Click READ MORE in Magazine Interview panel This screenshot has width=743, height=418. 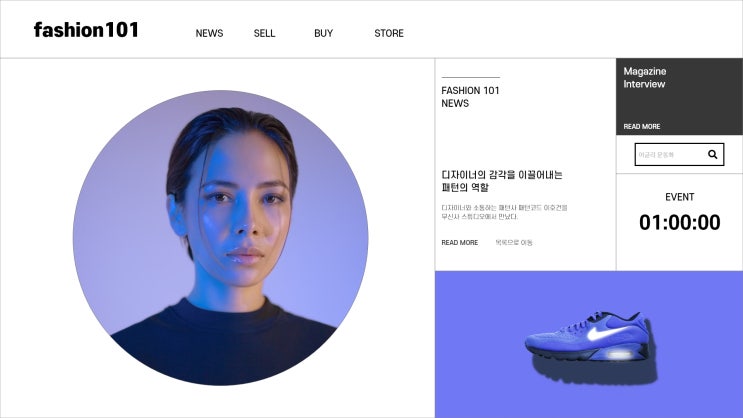click(x=642, y=127)
